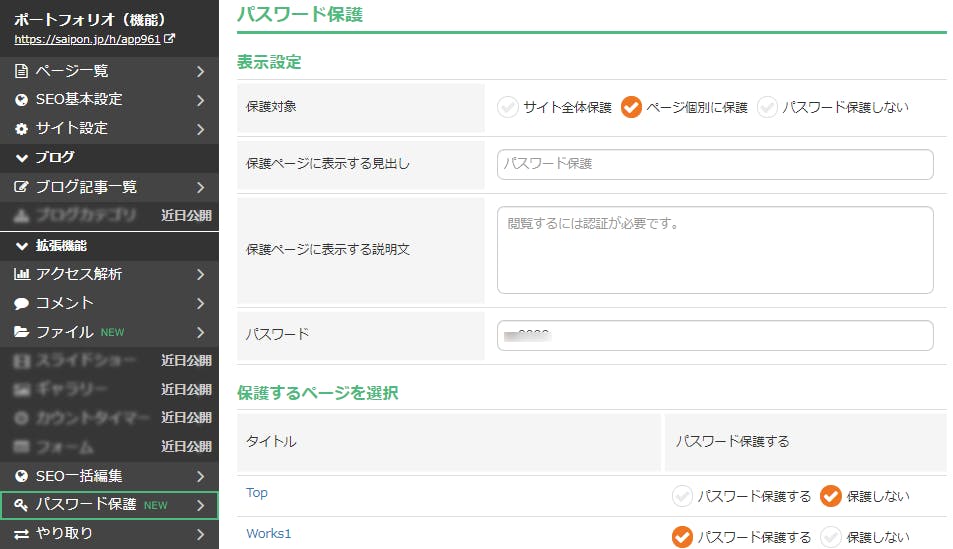The width and height of the screenshot is (953, 549).
Task: Click the SEO基本設定 globe icon
Action: tap(21, 100)
